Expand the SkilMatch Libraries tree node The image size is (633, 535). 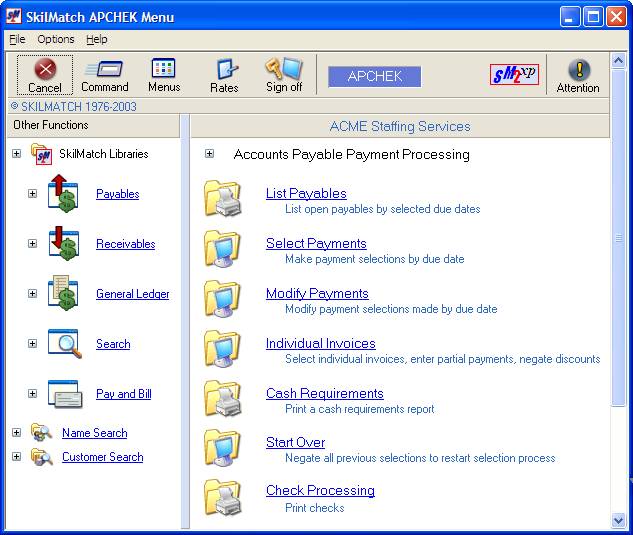(16, 154)
